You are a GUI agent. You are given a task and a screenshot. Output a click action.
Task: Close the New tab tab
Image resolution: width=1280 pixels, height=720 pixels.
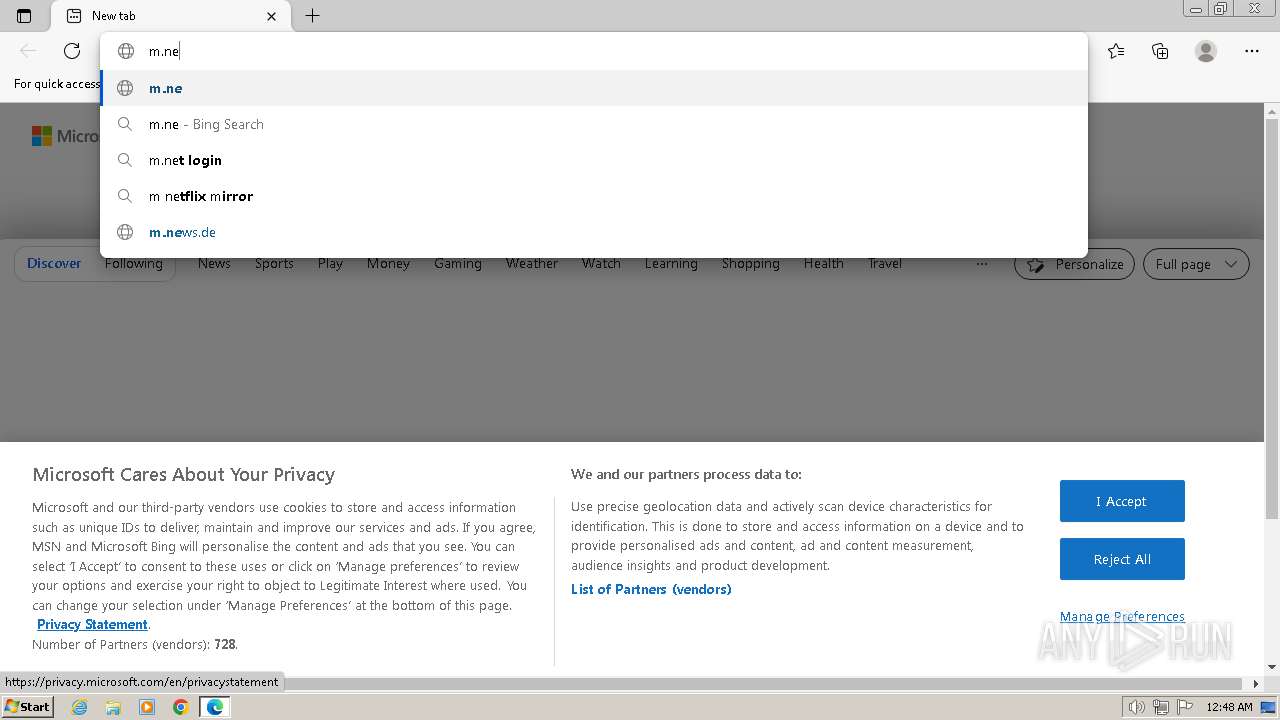click(x=271, y=16)
